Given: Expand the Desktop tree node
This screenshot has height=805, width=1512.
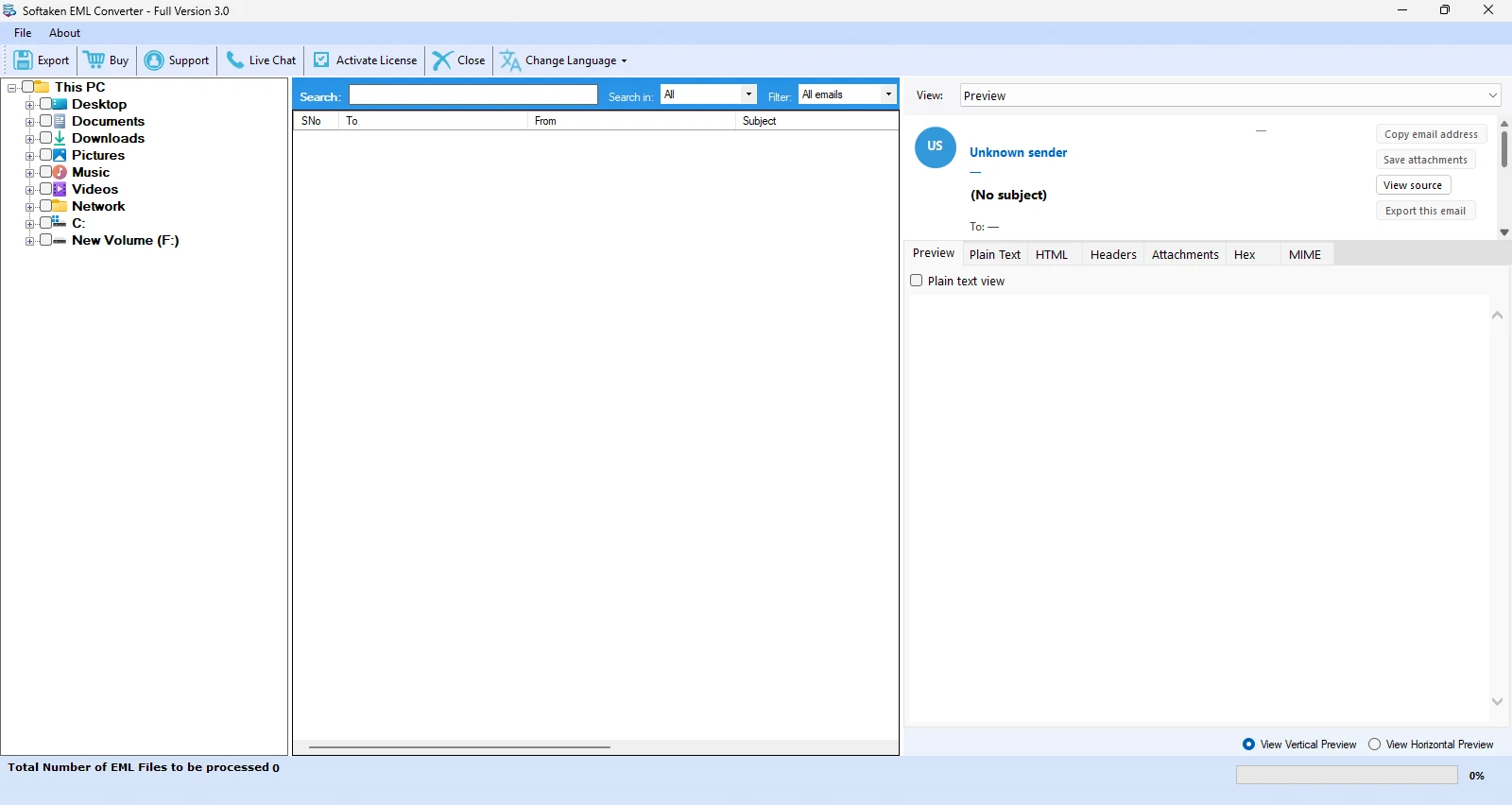Looking at the screenshot, I should click(29, 105).
